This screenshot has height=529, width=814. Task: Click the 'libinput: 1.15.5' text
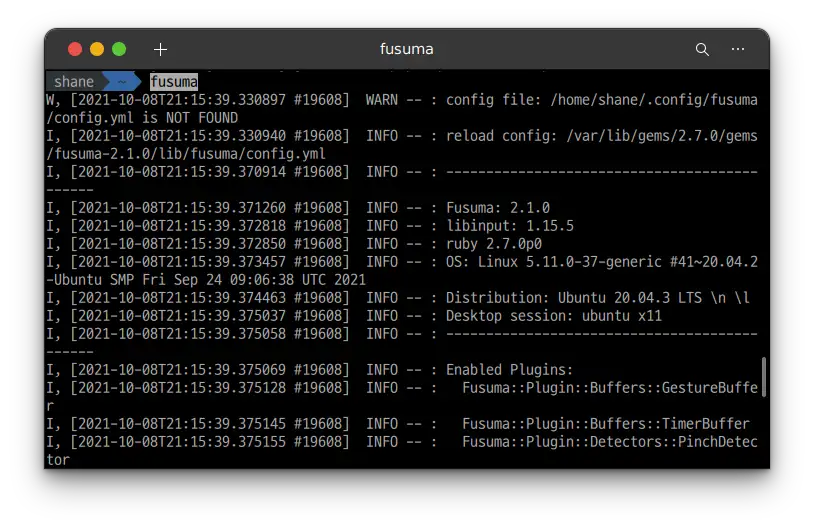(510, 226)
